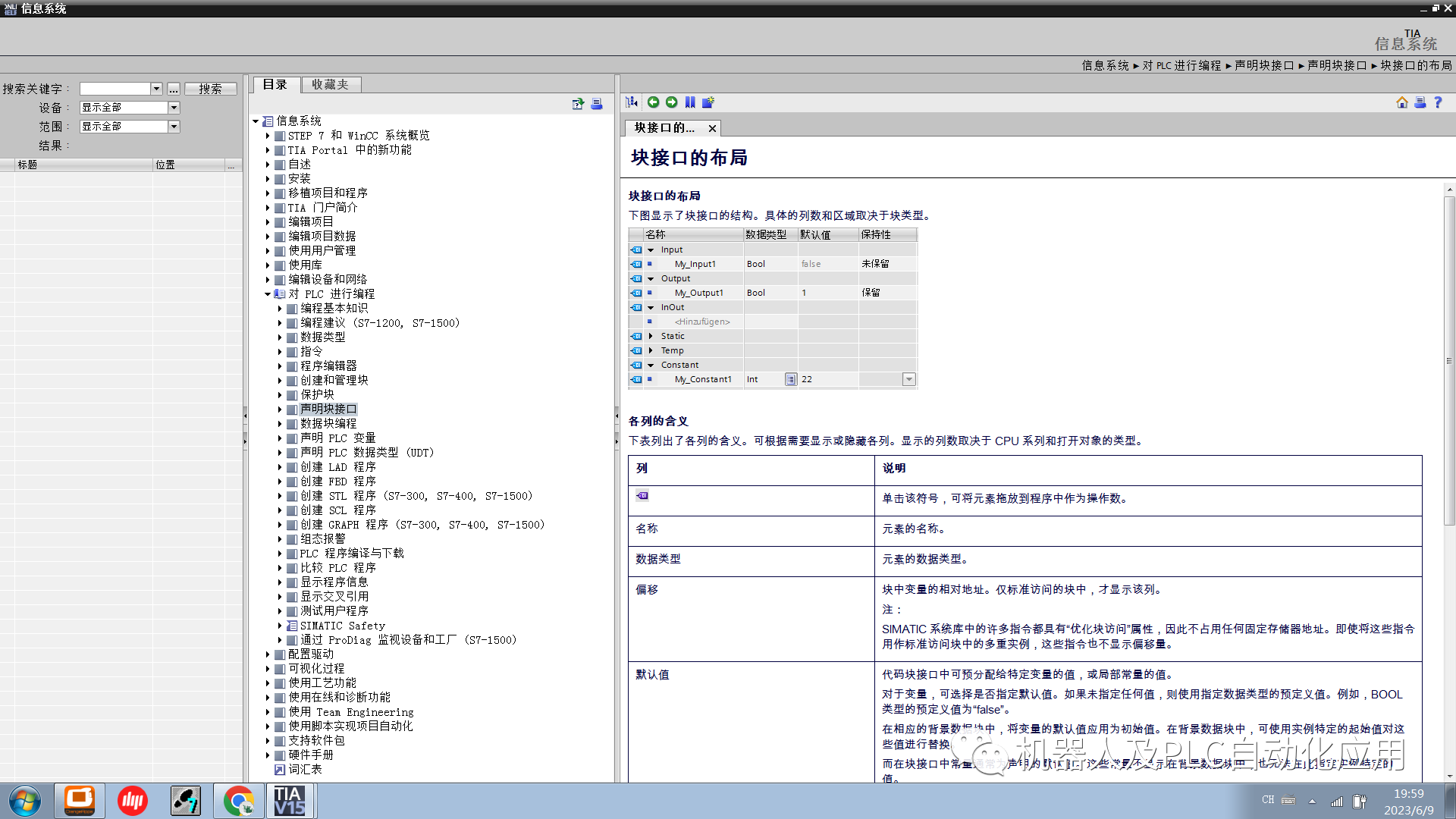1456x819 pixels.
Task: Click the CH input language indicator
Action: [x=1268, y=800]
